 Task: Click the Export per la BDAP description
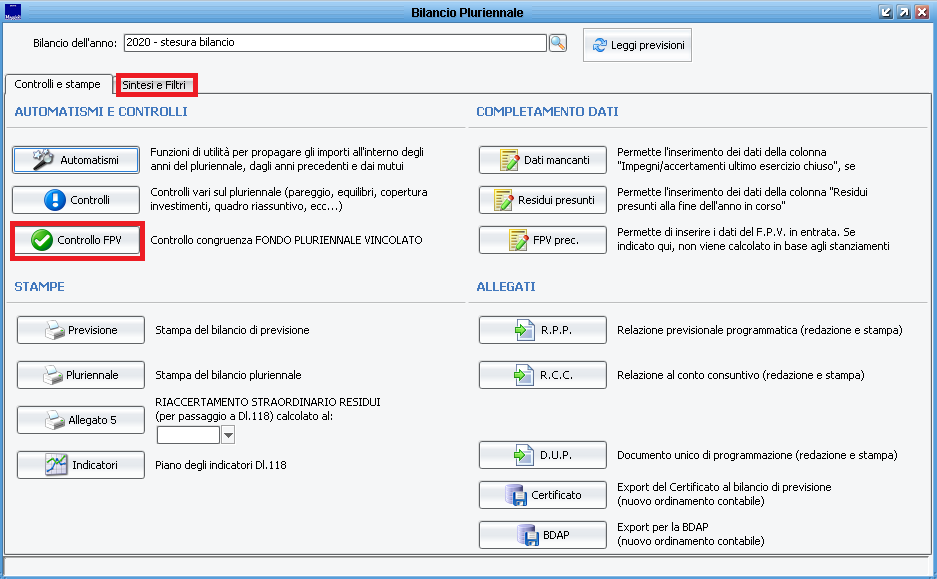691,534
